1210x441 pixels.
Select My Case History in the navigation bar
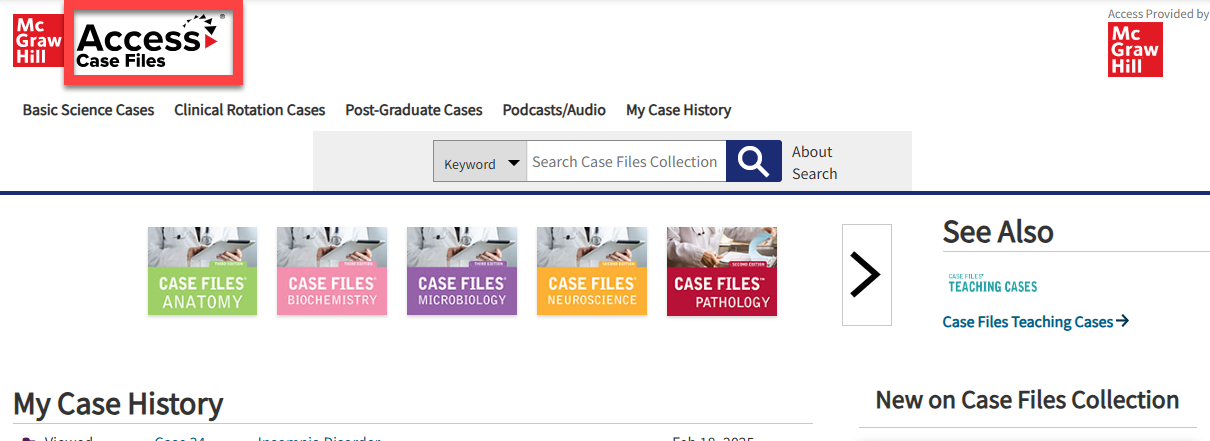678,110
